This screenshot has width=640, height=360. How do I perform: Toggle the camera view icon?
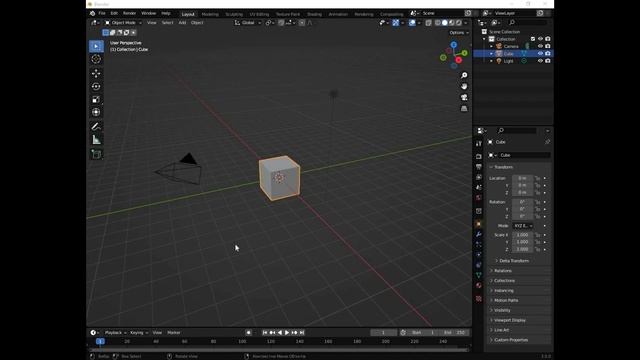[464, 98]
